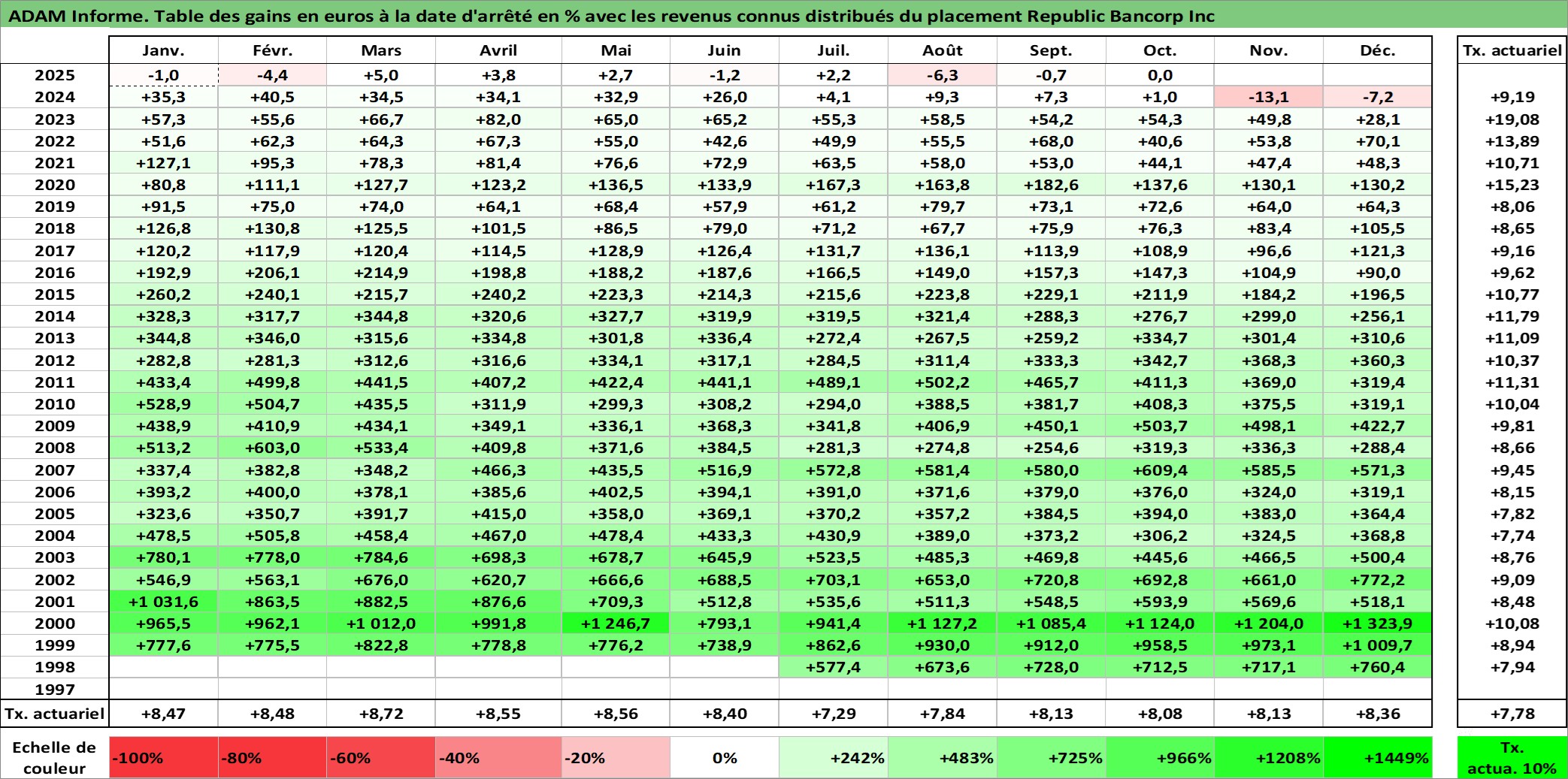Select the +1 009,7 cell for December 1999
This screenshot has height=779, width=1568.
point(1378,645)
